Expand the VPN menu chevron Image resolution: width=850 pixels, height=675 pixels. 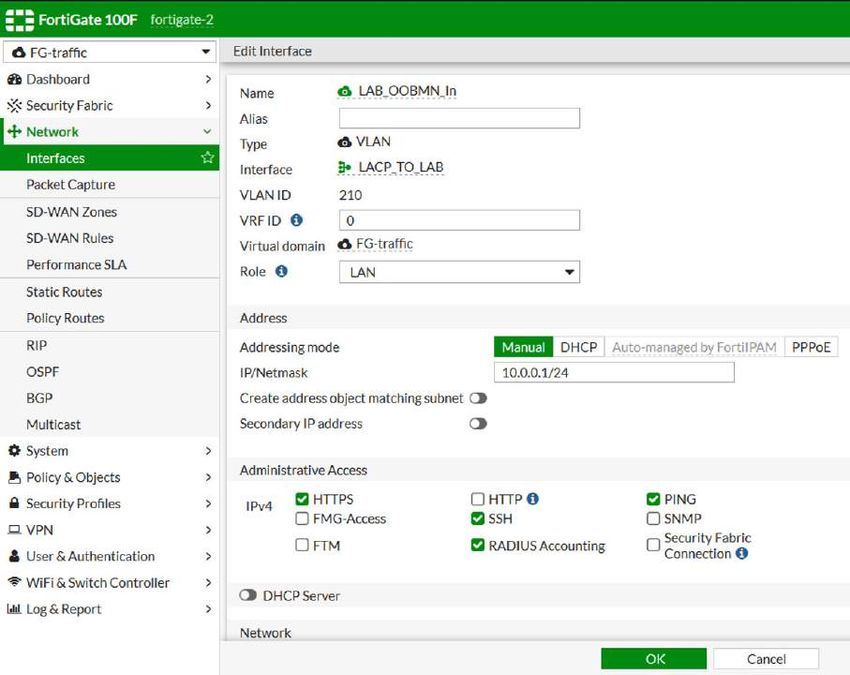coord(208,530)
